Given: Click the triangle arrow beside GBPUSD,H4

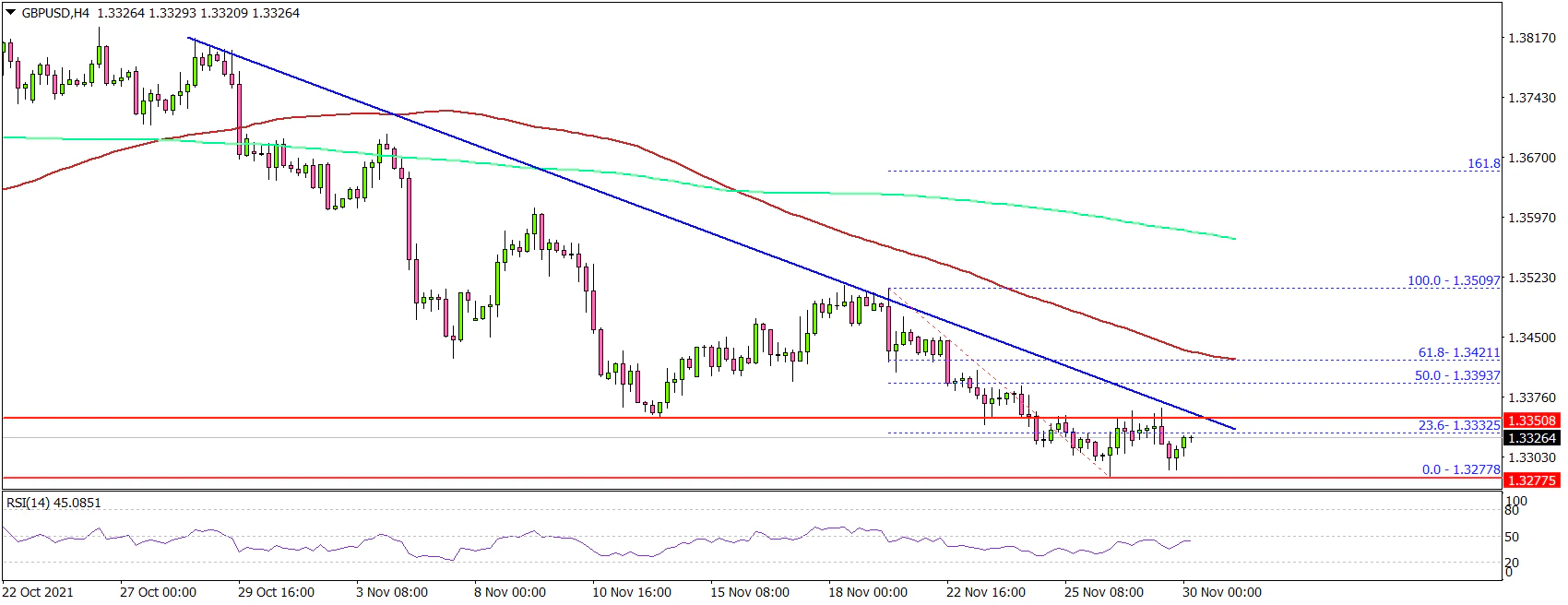Looking at the screenshot, I should click(x=8, y=13).
